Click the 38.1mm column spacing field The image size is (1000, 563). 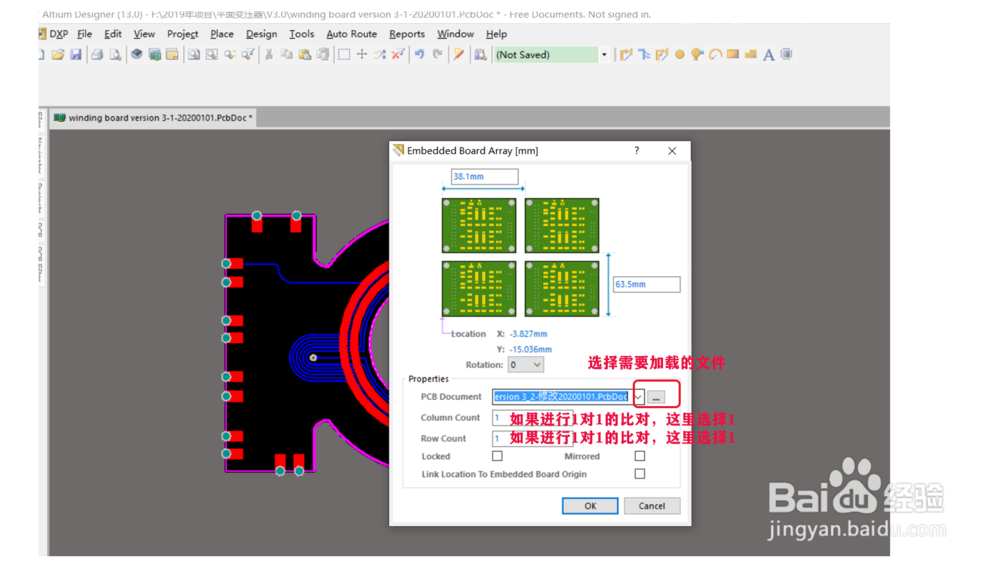(x=485, y=177)
